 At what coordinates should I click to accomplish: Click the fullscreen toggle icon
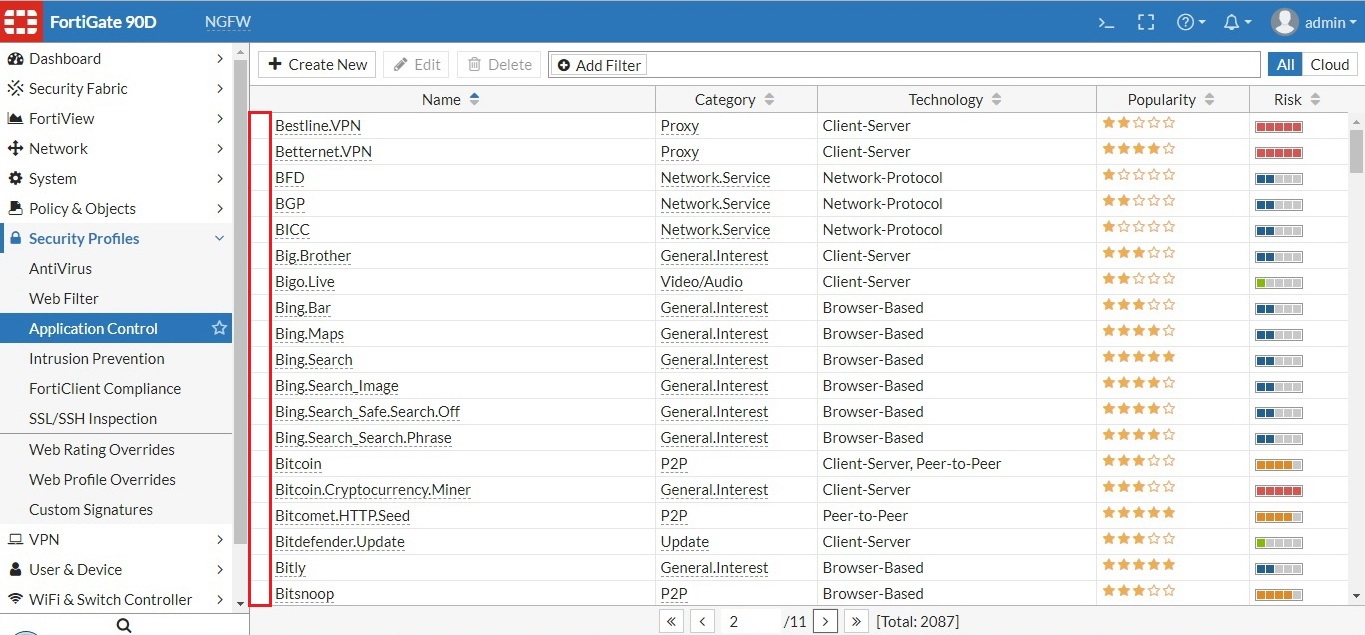coord(1146,22)
